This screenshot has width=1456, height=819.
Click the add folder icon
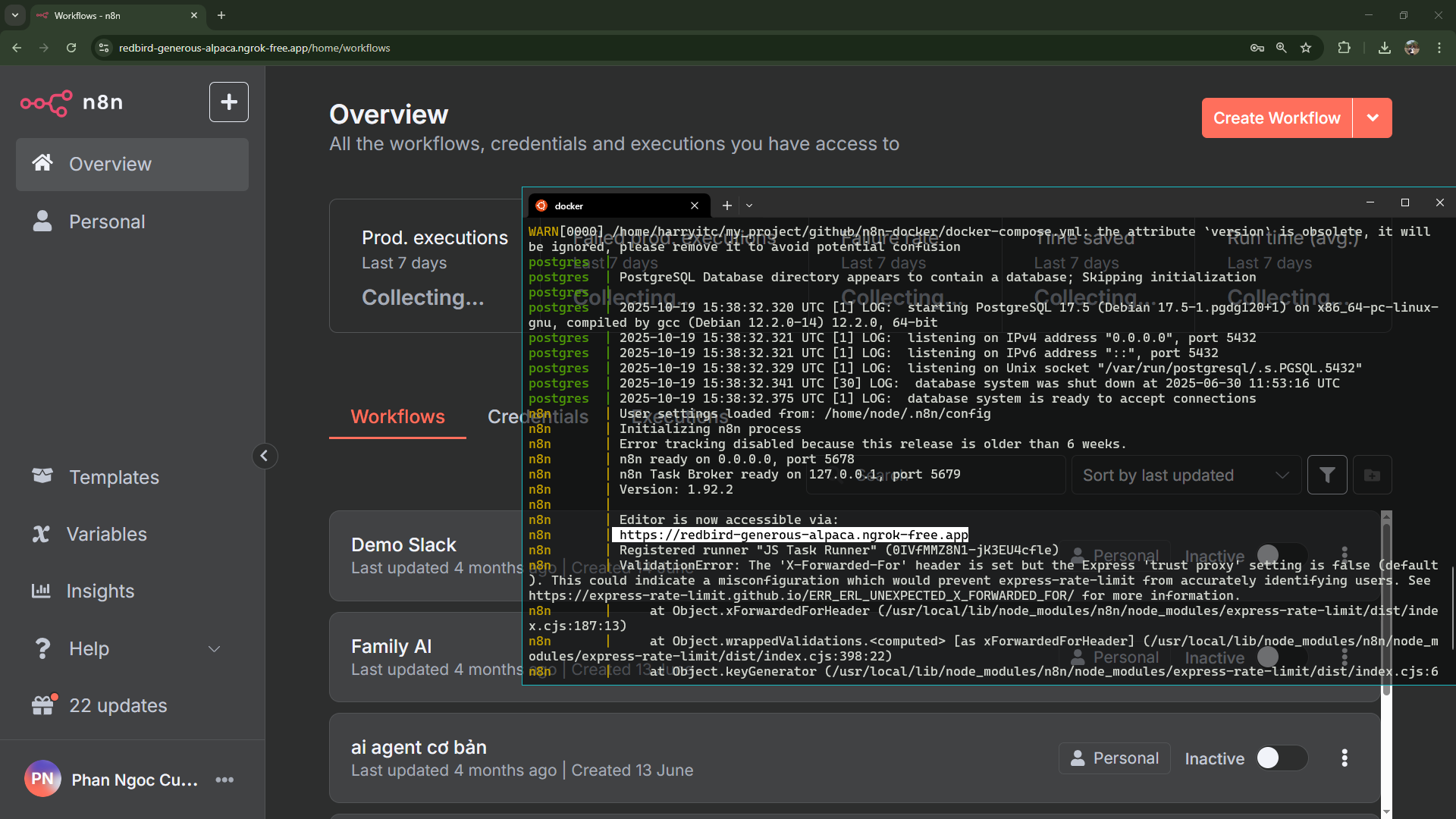coord(1372,475)
